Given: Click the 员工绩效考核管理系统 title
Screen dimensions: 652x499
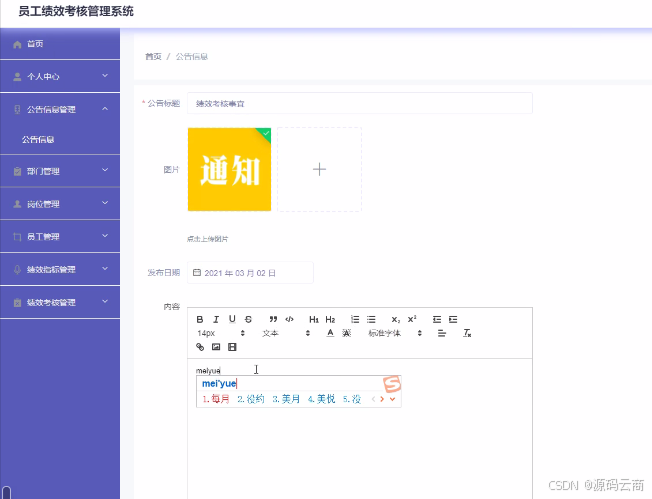Looking at the screenshot, I should tap(76, 11).
